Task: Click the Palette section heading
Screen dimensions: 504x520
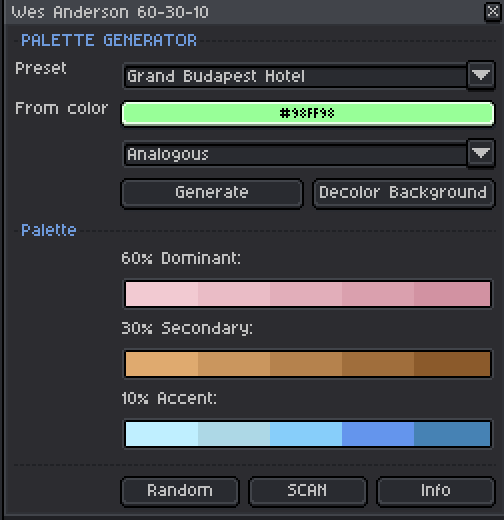Action: [49, 230]
